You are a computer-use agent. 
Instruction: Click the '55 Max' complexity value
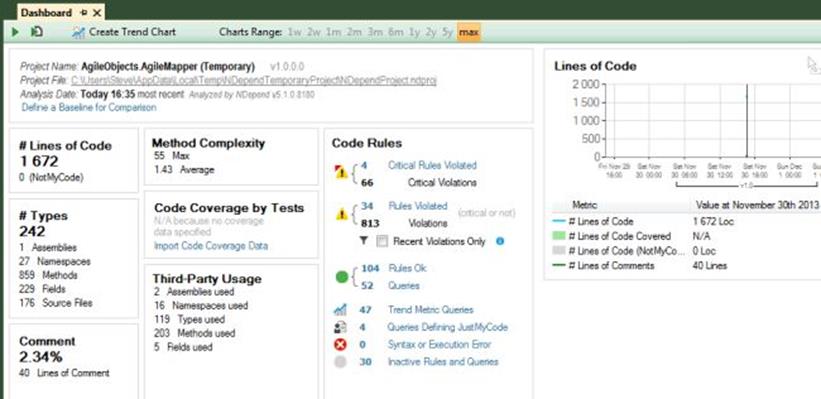pos(172,156)
